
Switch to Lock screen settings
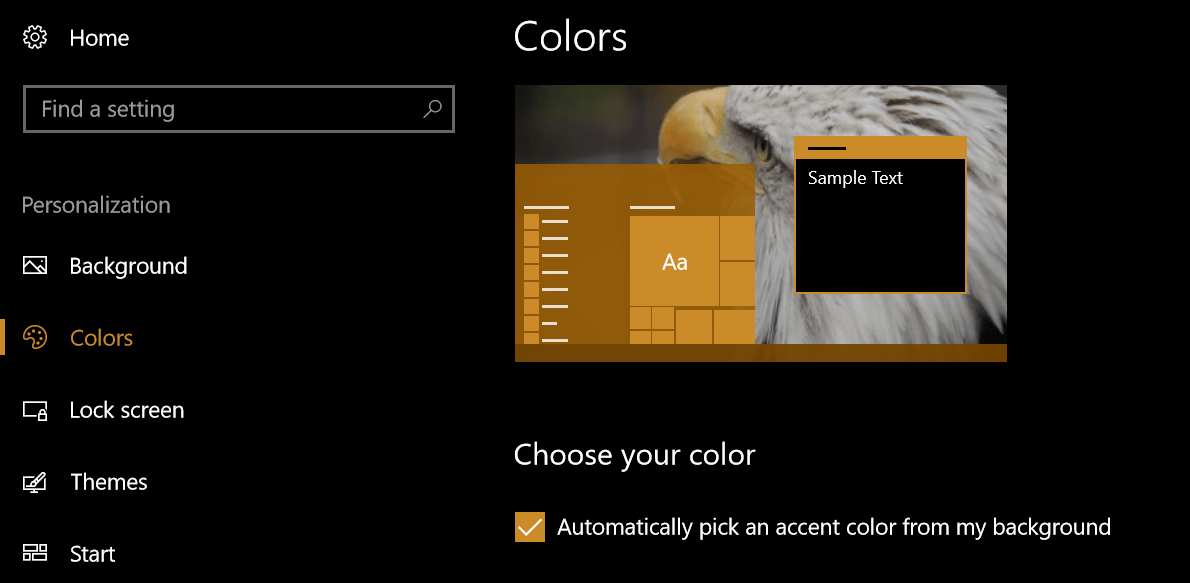click(x=126, y=409)
